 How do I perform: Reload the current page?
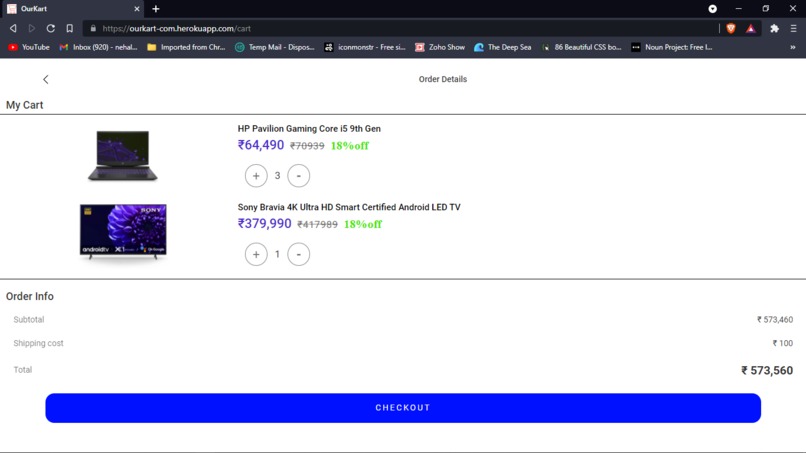point(50,28)
